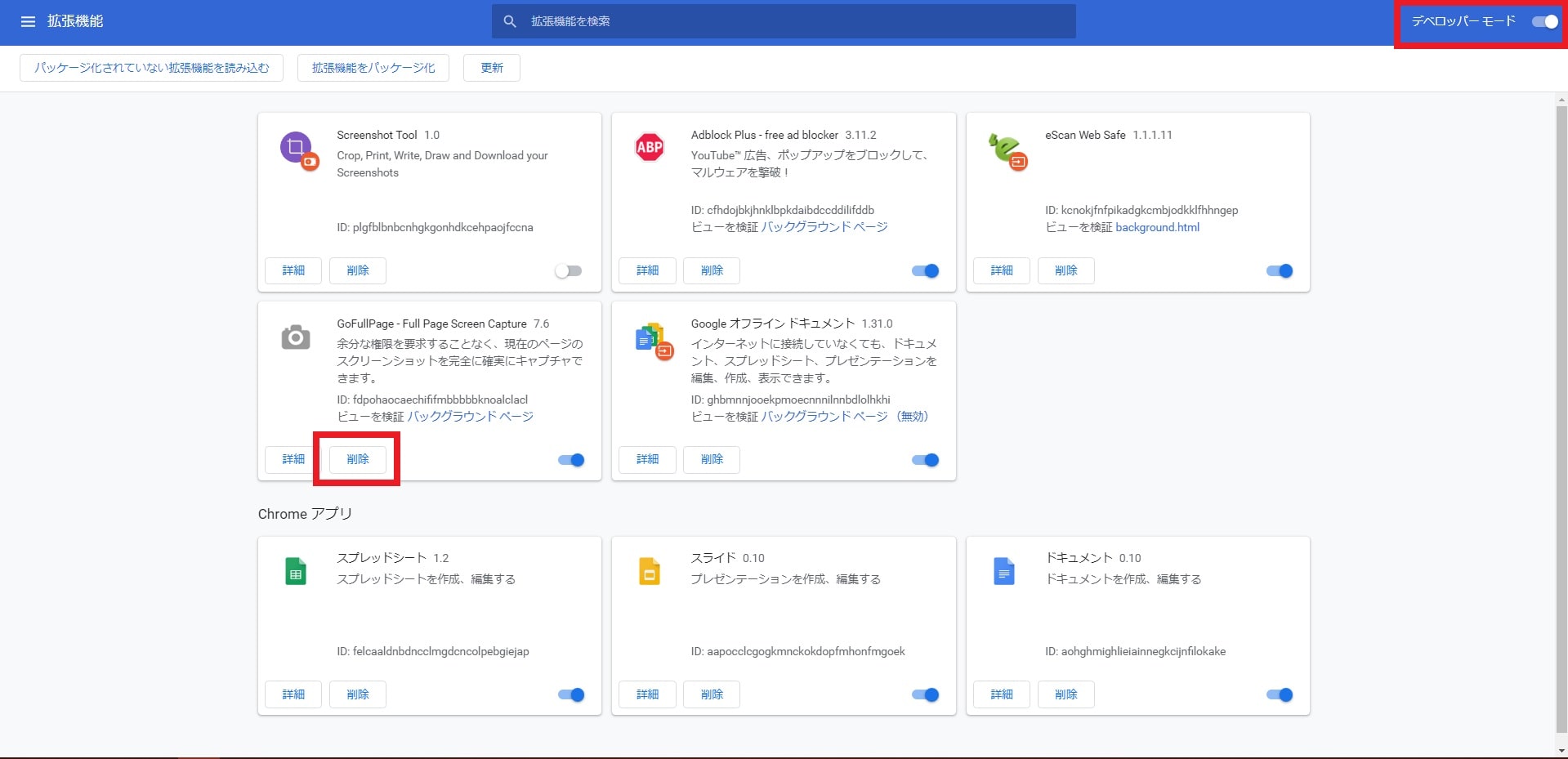Enable the Screenshot Tool extension
Viewport: 1568px width, 759px height.
click(568, 271)
